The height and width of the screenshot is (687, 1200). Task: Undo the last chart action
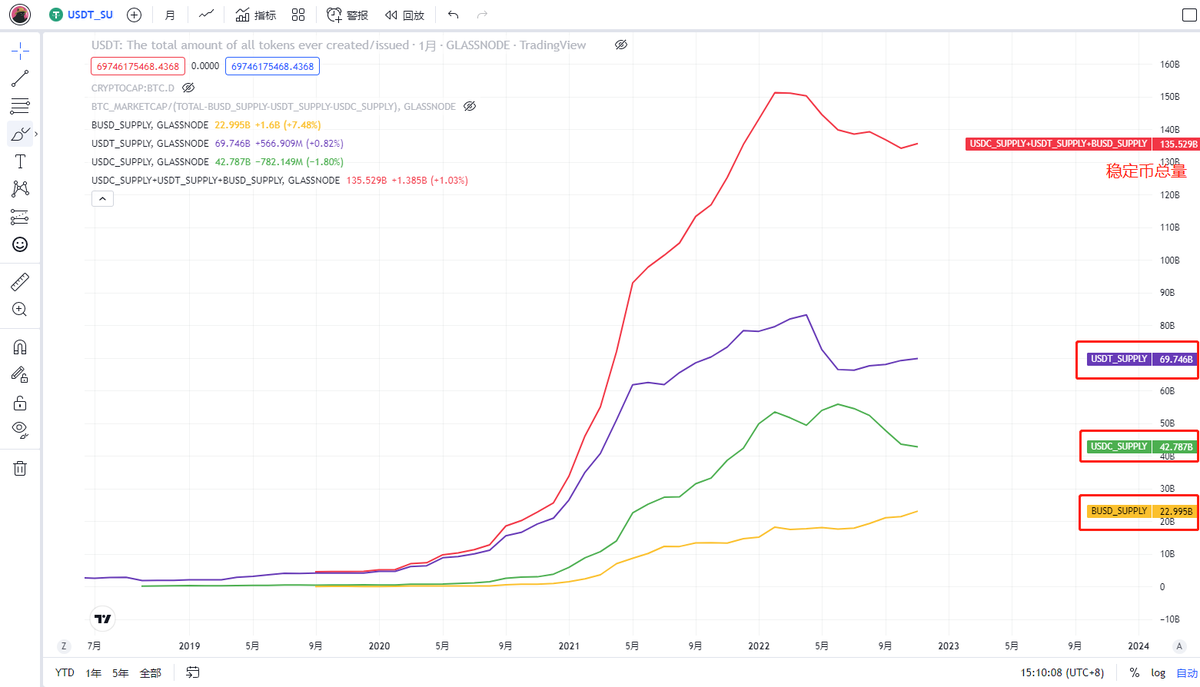pyautogui.click(x=454, y=15)
